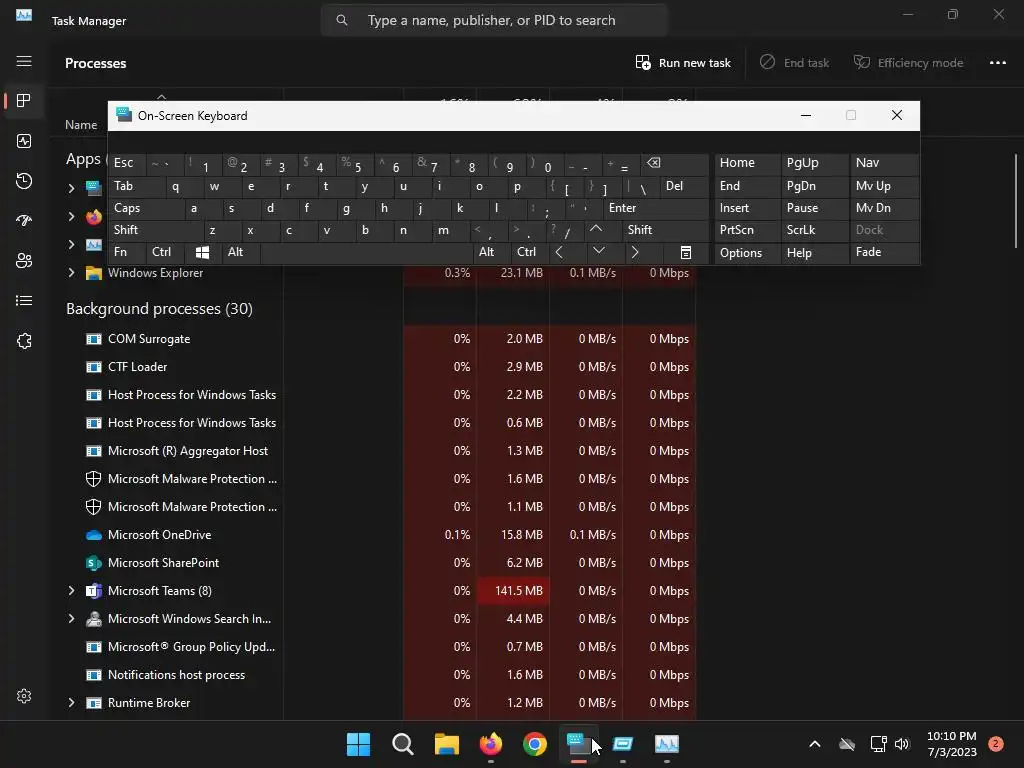Expand the first app row under Apps
The width and height of the screenshot is (1024, 768).
click(71, 188)
